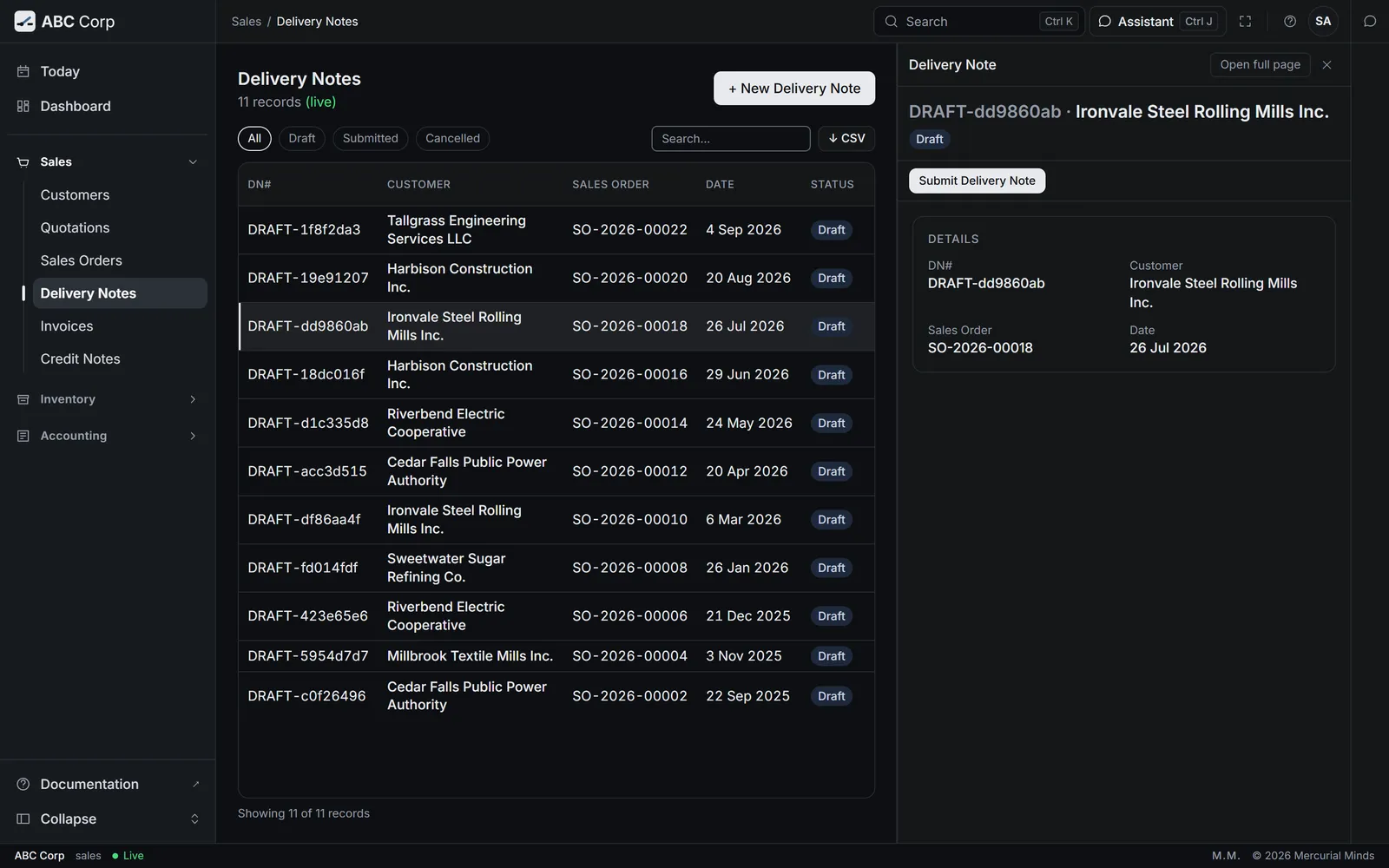Click the ABC Corp logo icon
Screen dimensions: 1389x868
click(25, 22)
